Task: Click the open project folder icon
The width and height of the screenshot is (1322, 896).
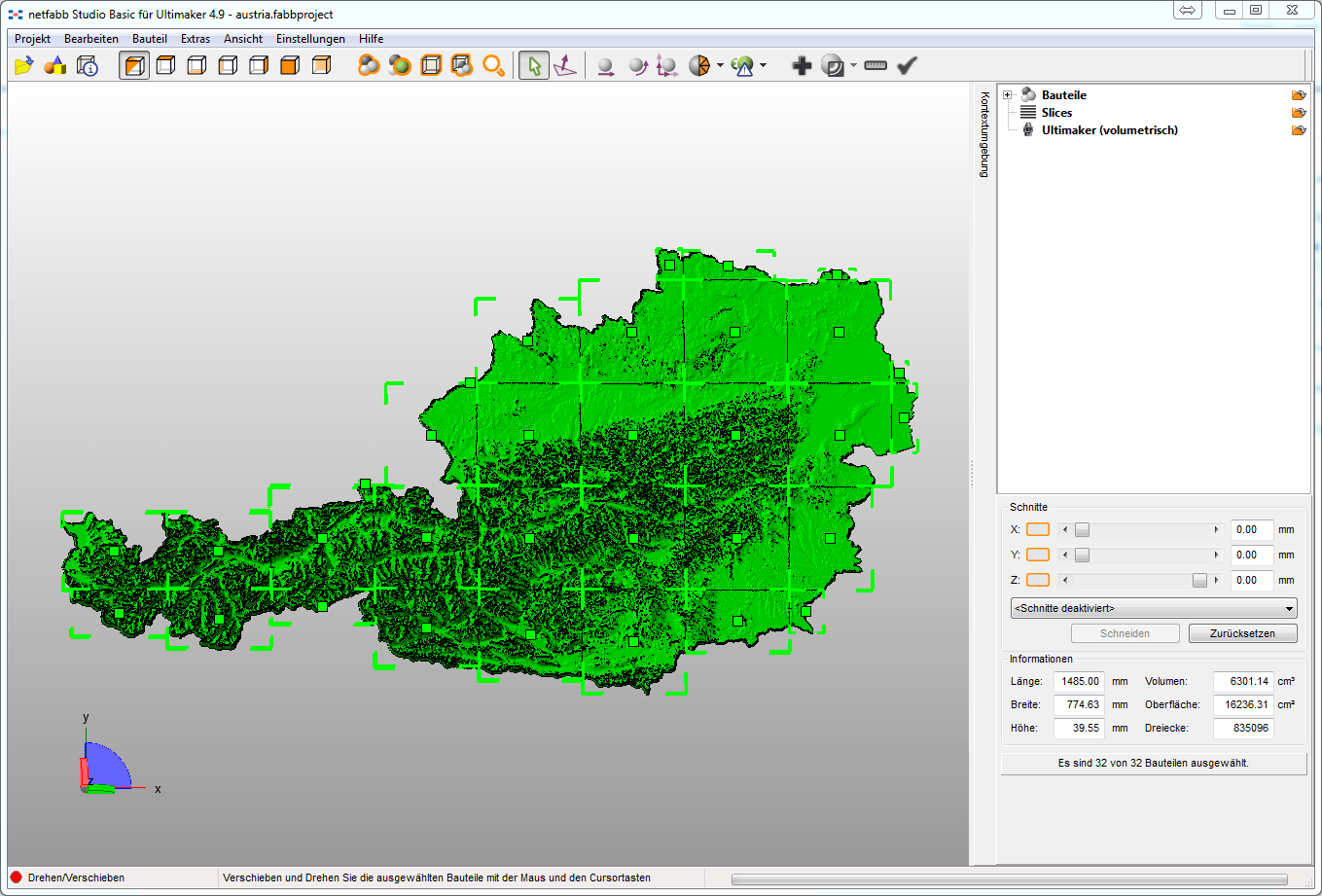Action: [x=24, y=66]
